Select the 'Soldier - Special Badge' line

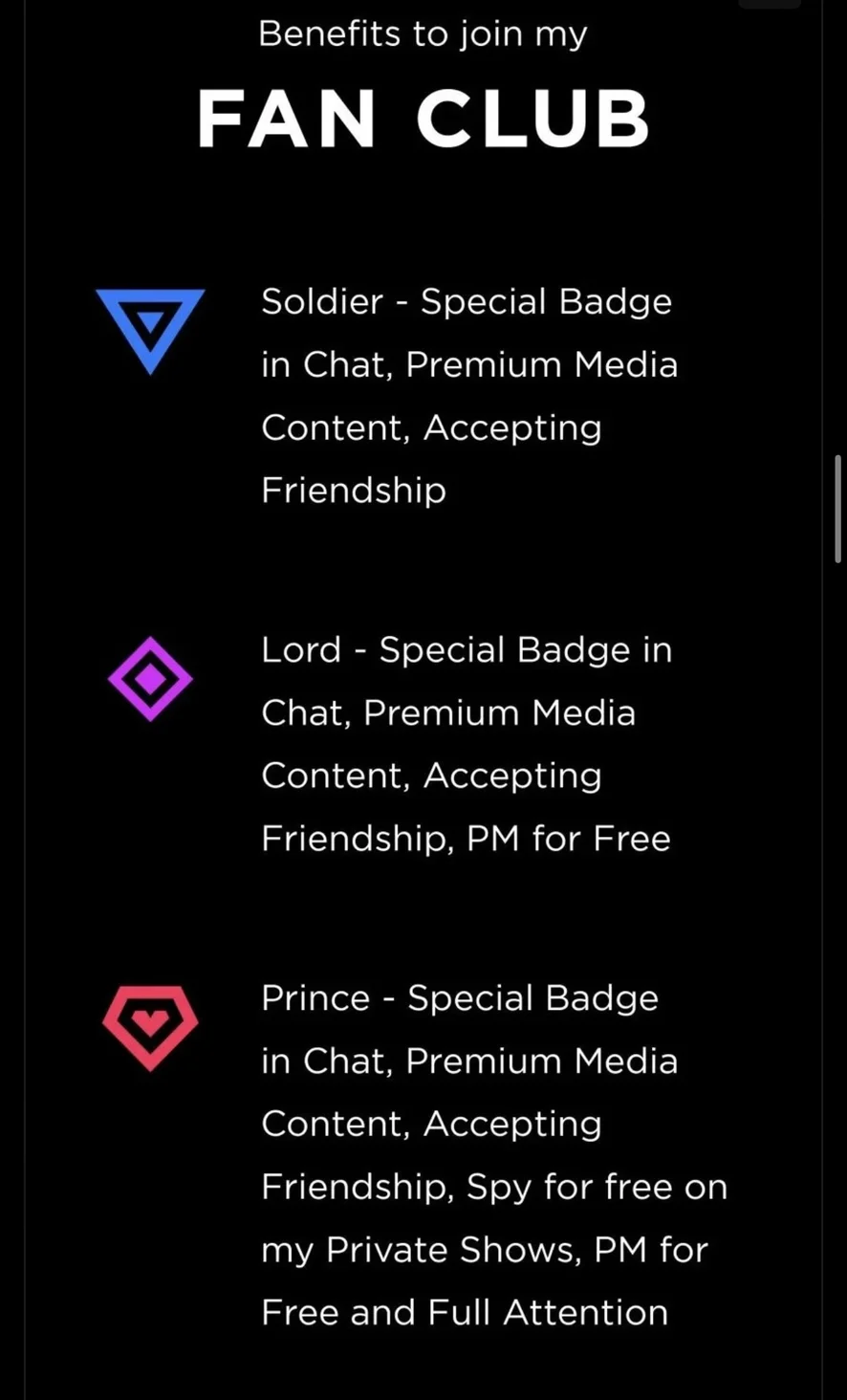(x=467, y=302)
